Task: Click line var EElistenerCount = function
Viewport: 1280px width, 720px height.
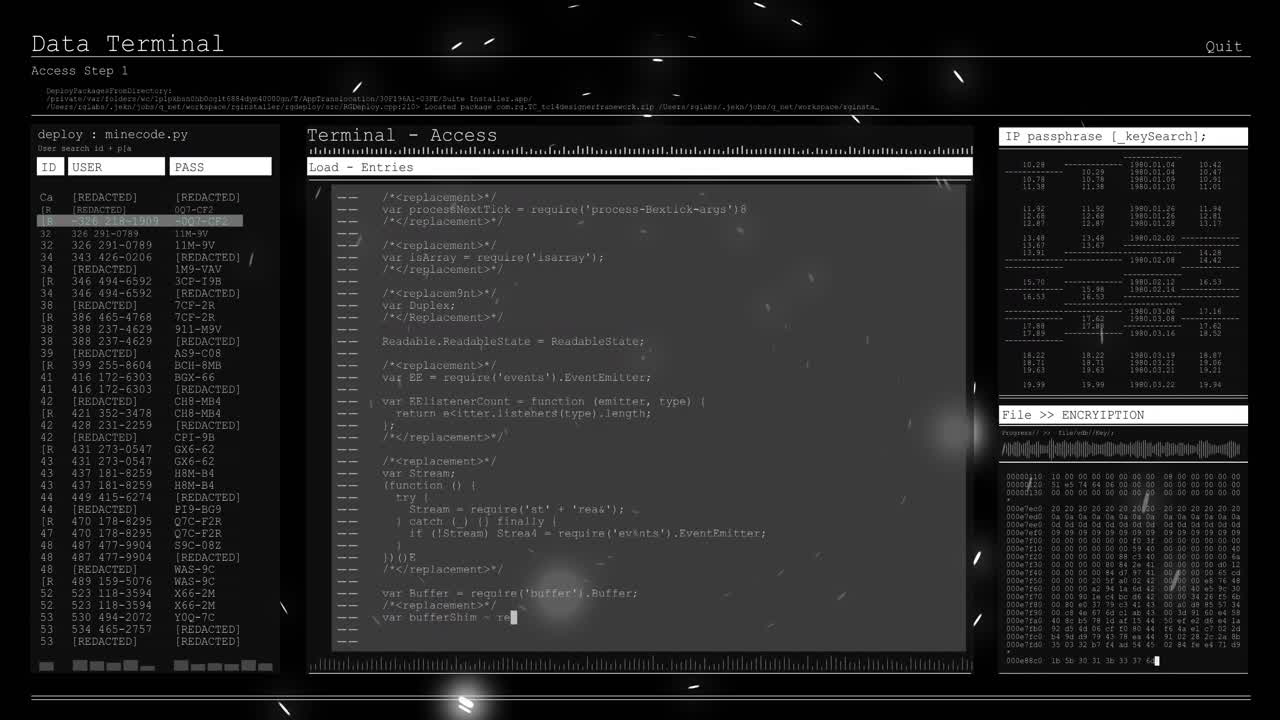Action: click(x=543, y=401)
